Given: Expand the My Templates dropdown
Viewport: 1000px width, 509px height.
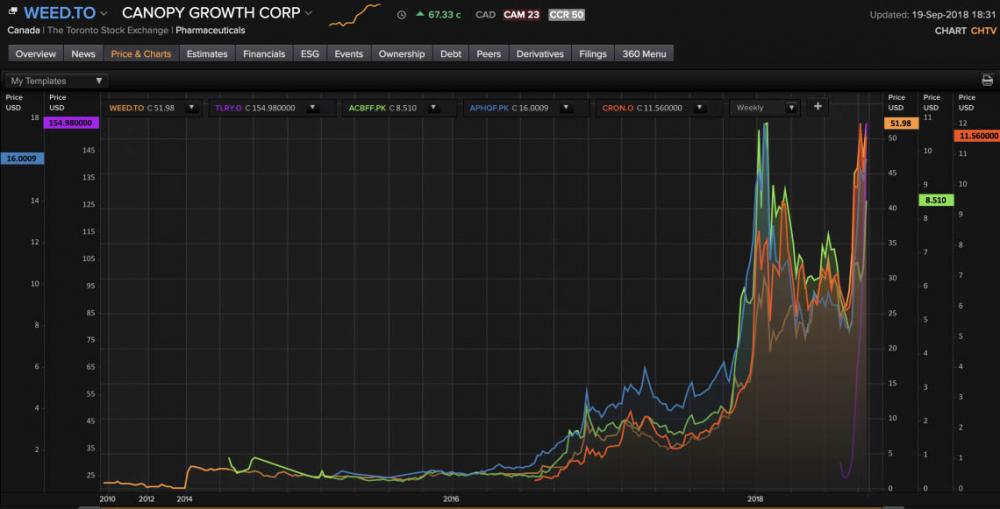Looking at the screenshot, I should point(56,81).
